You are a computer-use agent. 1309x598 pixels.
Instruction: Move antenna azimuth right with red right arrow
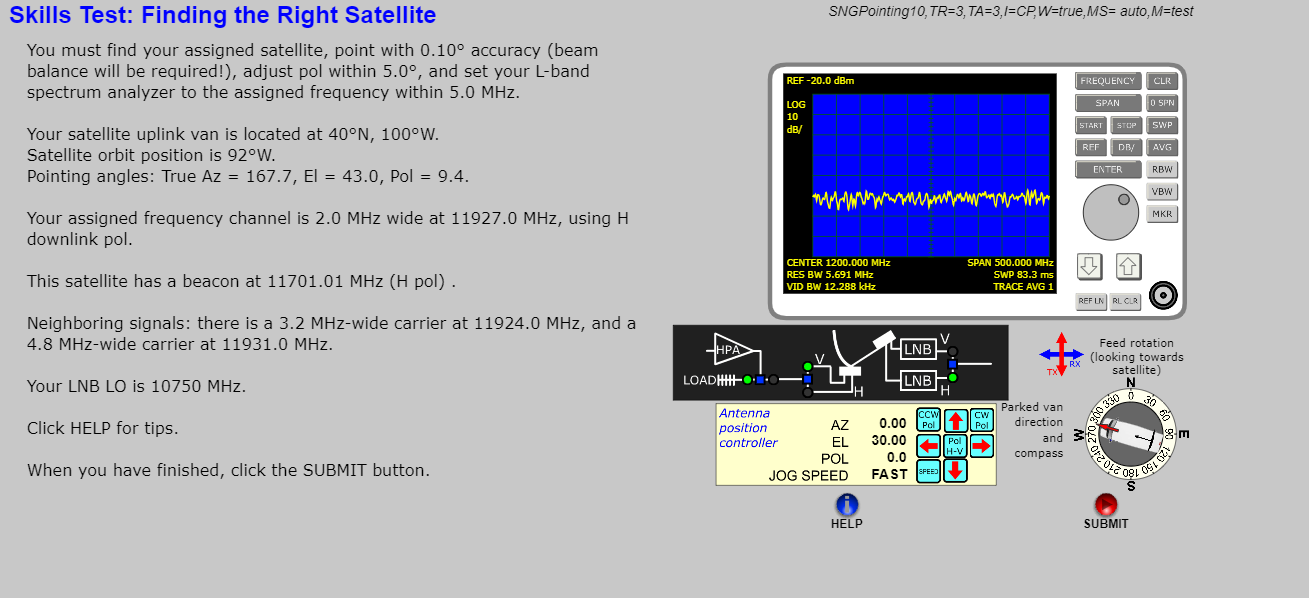click(981, 445)
